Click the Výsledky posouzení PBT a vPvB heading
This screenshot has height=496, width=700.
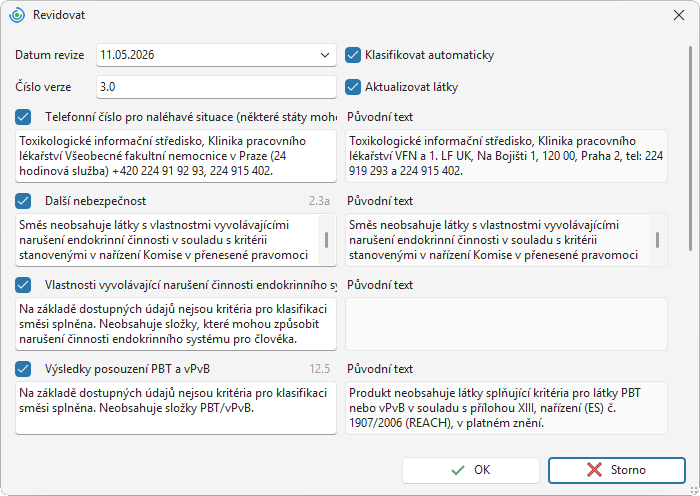point(127,369)
